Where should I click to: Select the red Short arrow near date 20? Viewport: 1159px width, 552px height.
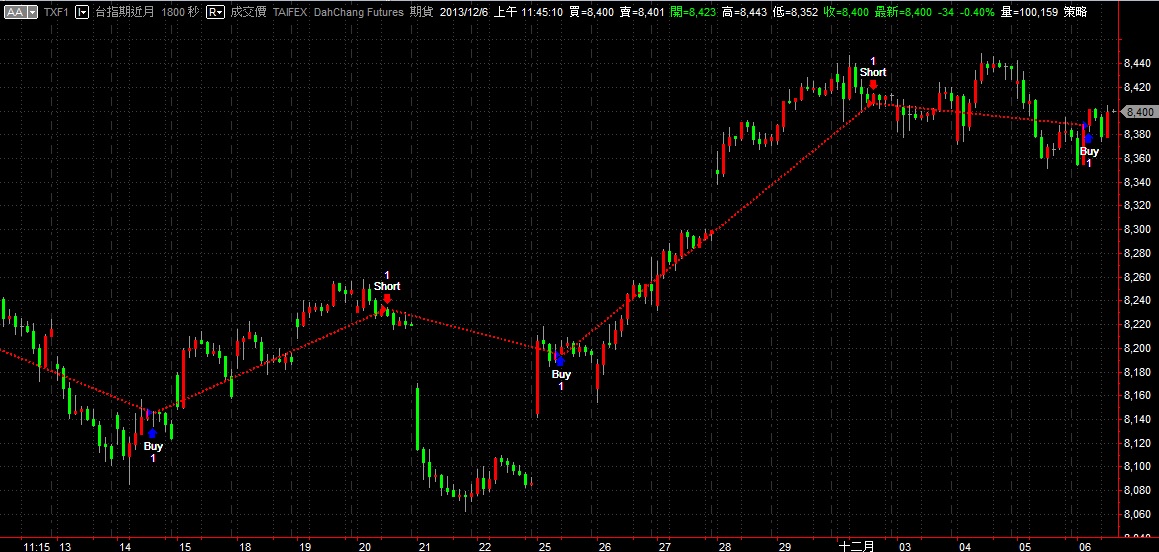click(387, 299)
